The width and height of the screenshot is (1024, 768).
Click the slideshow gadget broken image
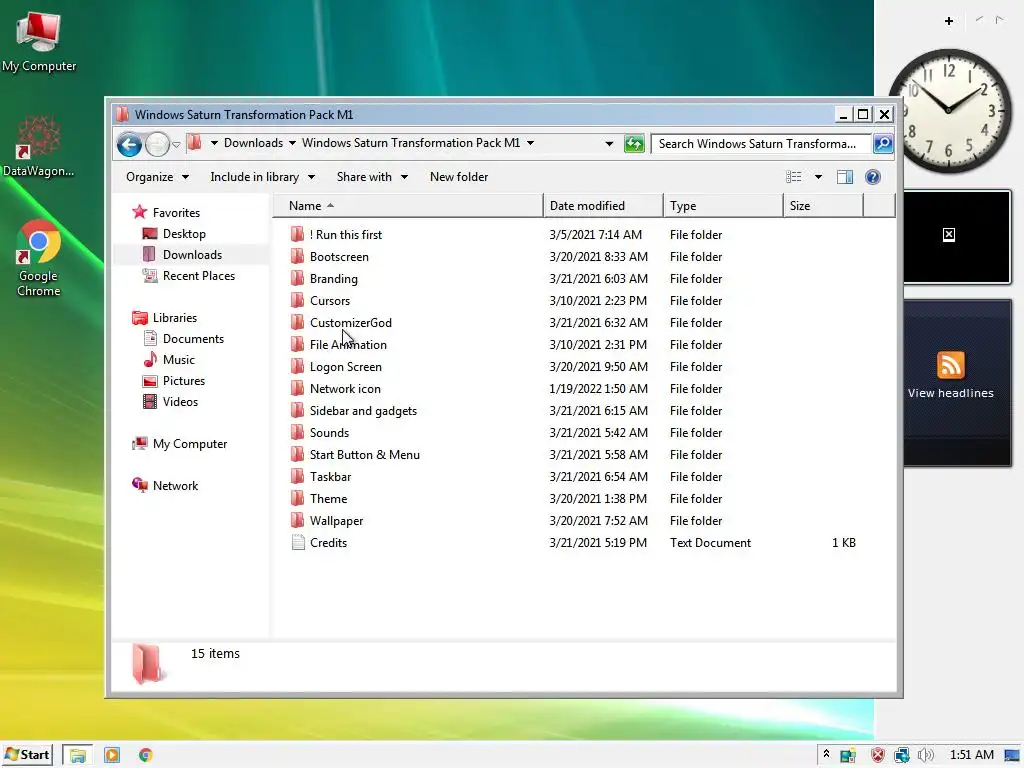[949, 235]
